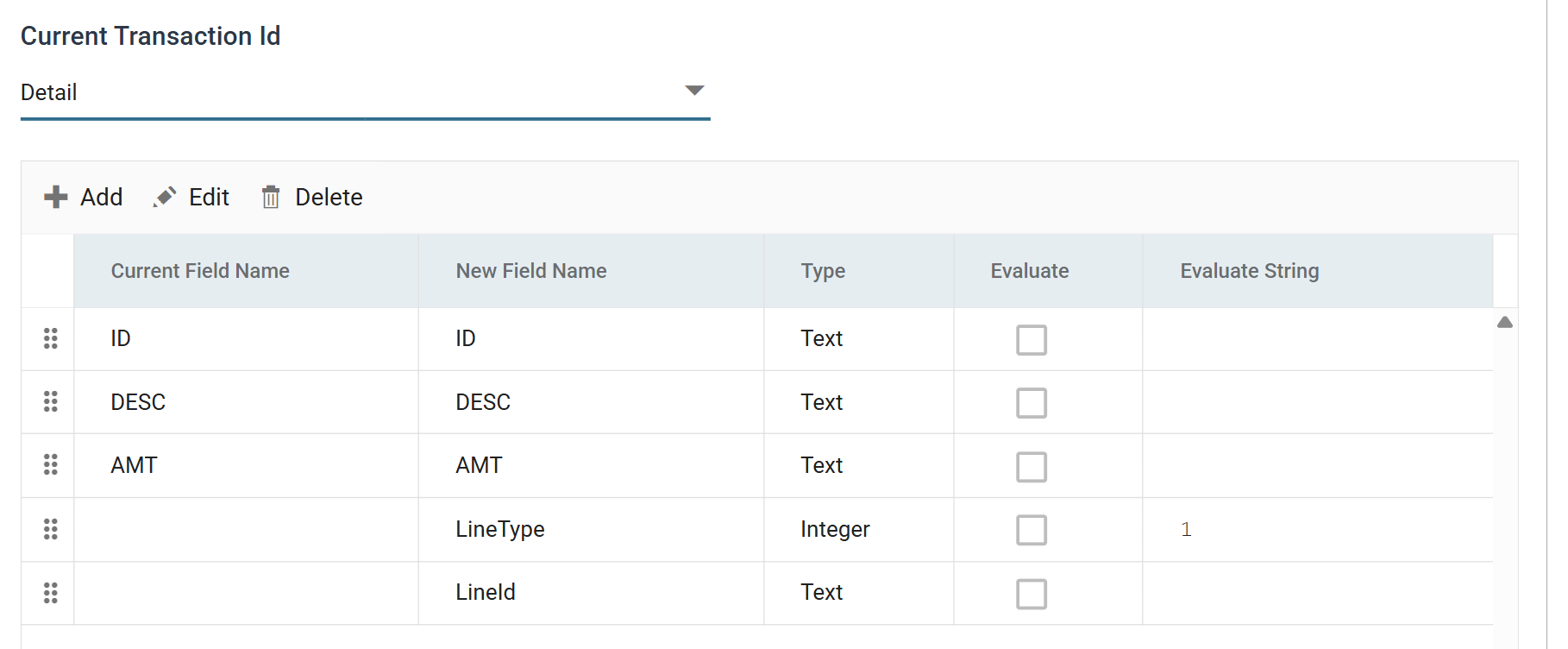Tick the Evaluate checkbox for AMT row
The width and height of the screenshot is (1568, 649).
(1032, 467)
